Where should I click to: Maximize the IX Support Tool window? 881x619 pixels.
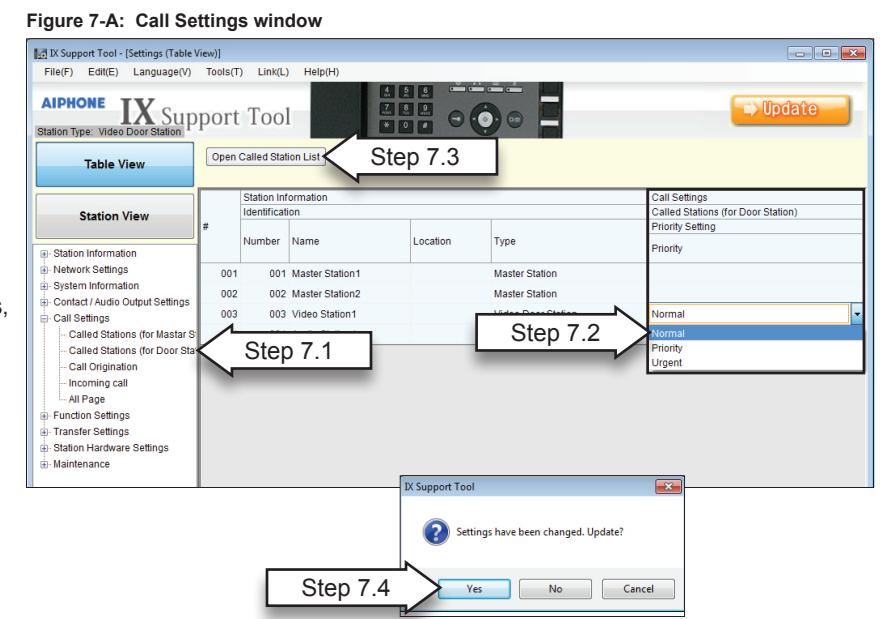click(826, 53)
